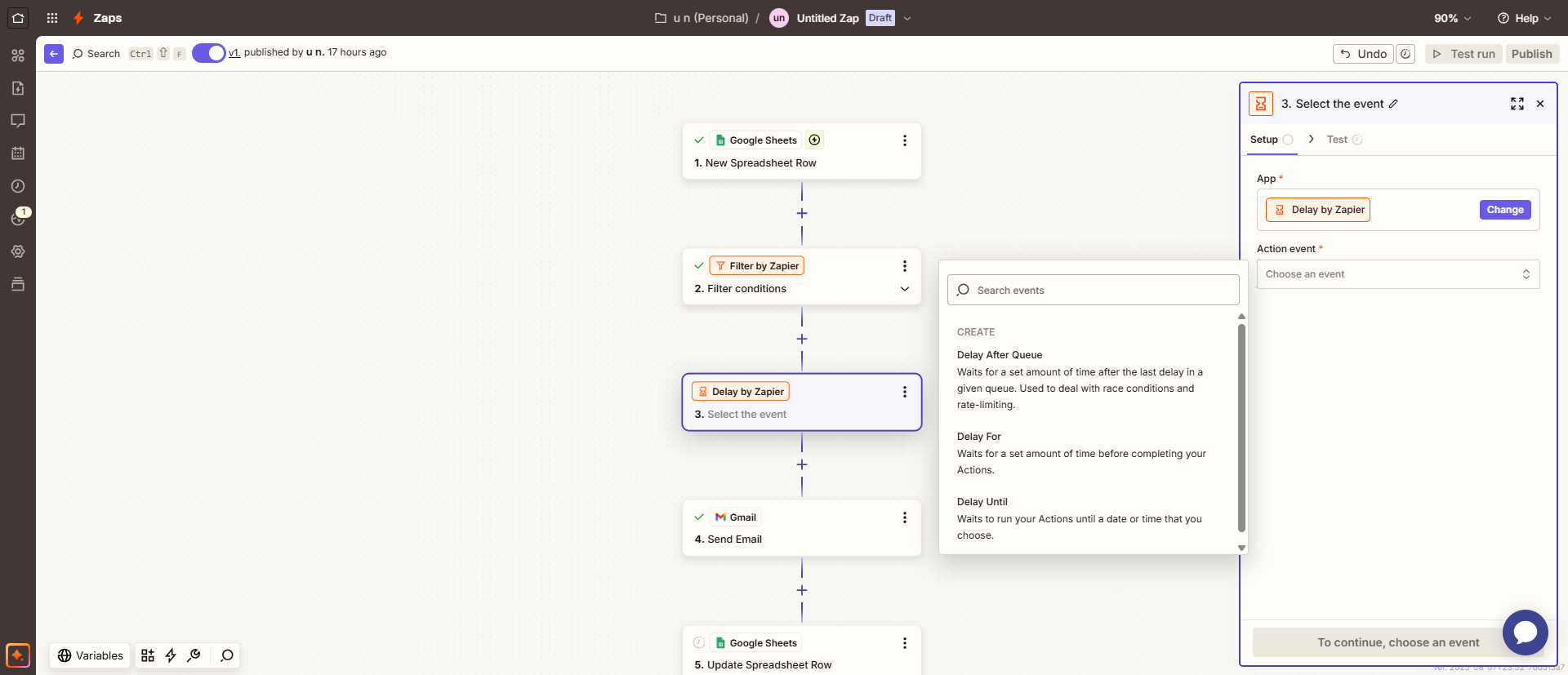Open options menu for Google Sheets step 1
This screenshot has width=1568, height=675.
(905, 140)
